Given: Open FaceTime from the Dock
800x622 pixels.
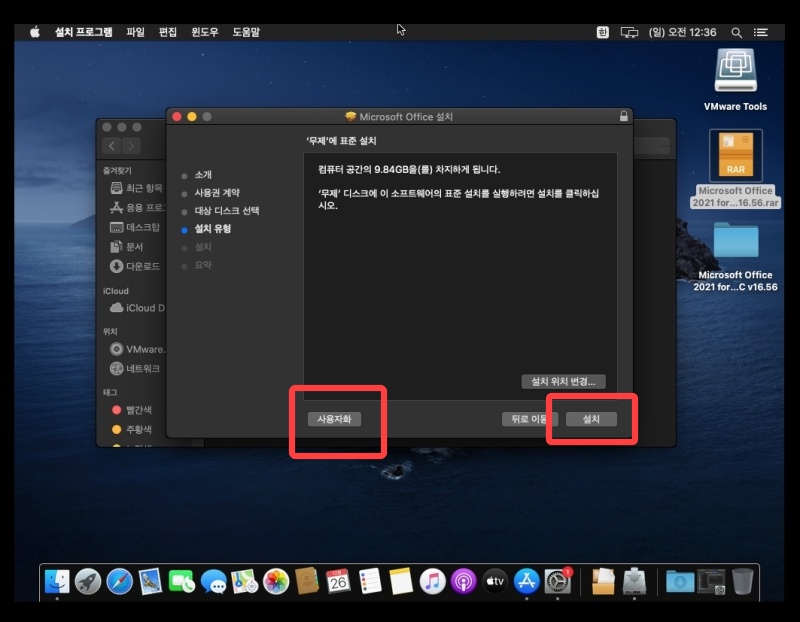Looking at the screenshot, I should (x=182, y=581).
